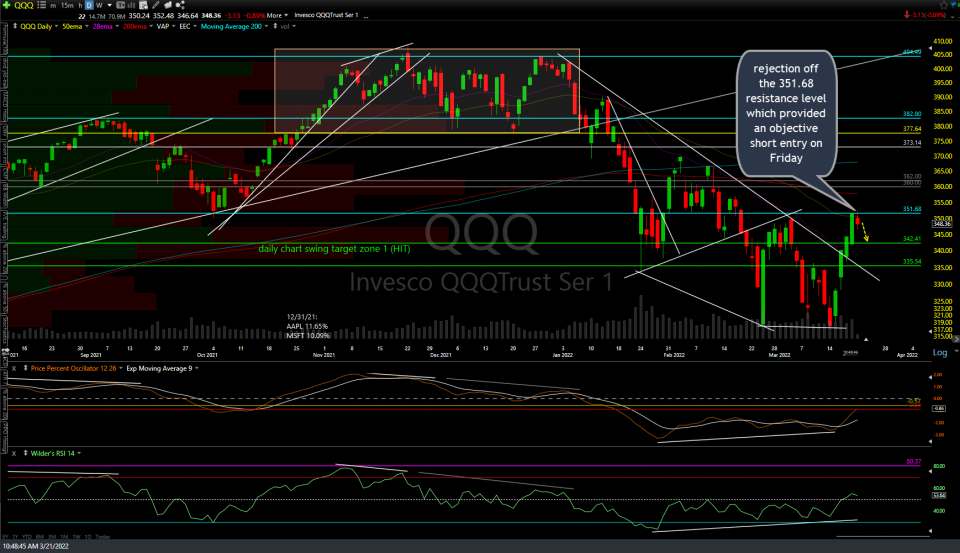The height and width of the screenshot is (553, 960).
Task: Click the 'daily chart swing target zone 1' note
Action: [334, 249]
